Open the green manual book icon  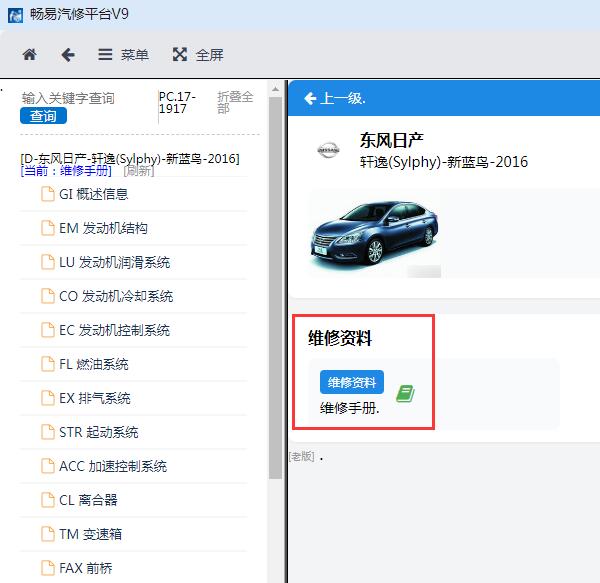point(405,394)
